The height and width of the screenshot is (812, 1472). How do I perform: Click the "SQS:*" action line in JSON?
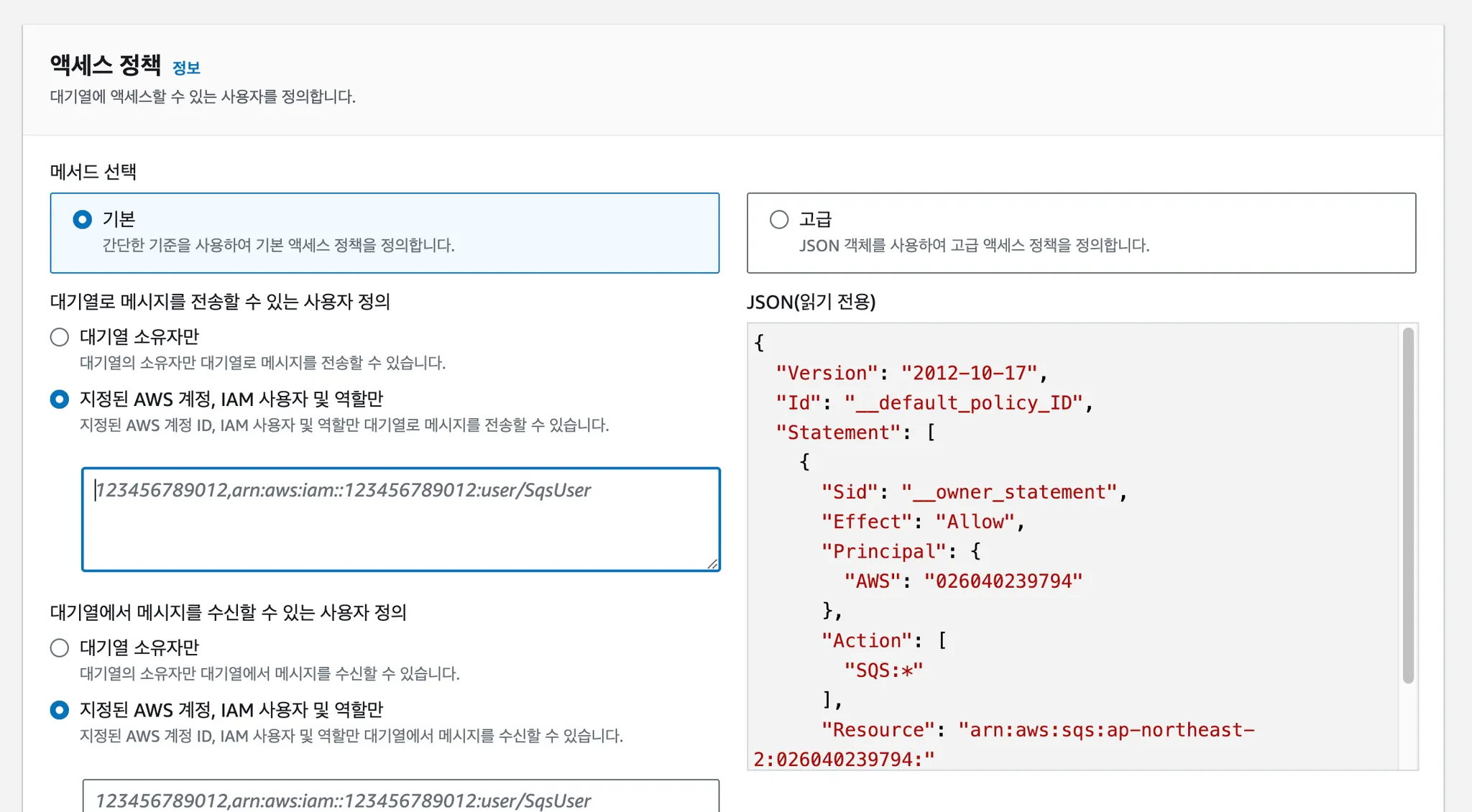click(x=883, y=670)
